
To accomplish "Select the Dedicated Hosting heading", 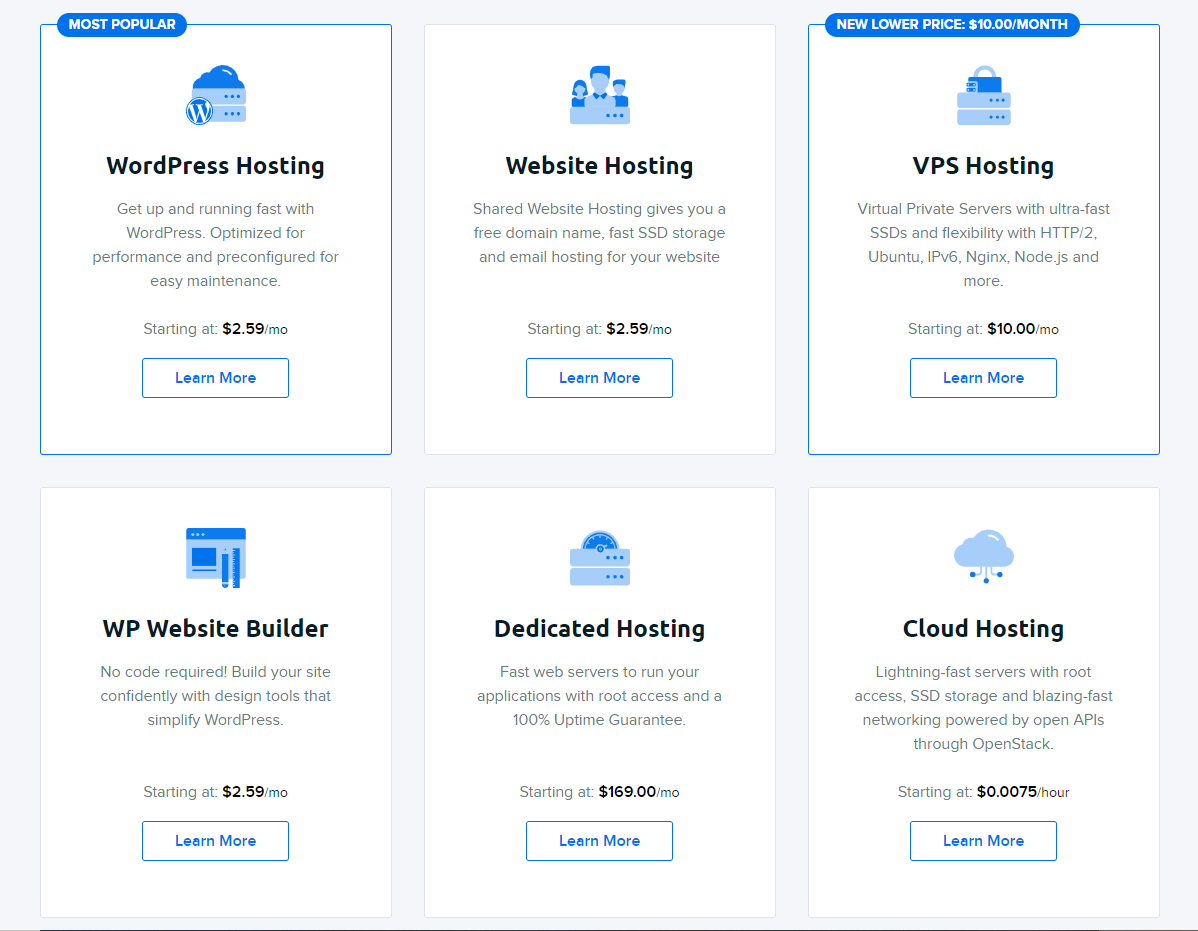I will [x=599, y=629].
